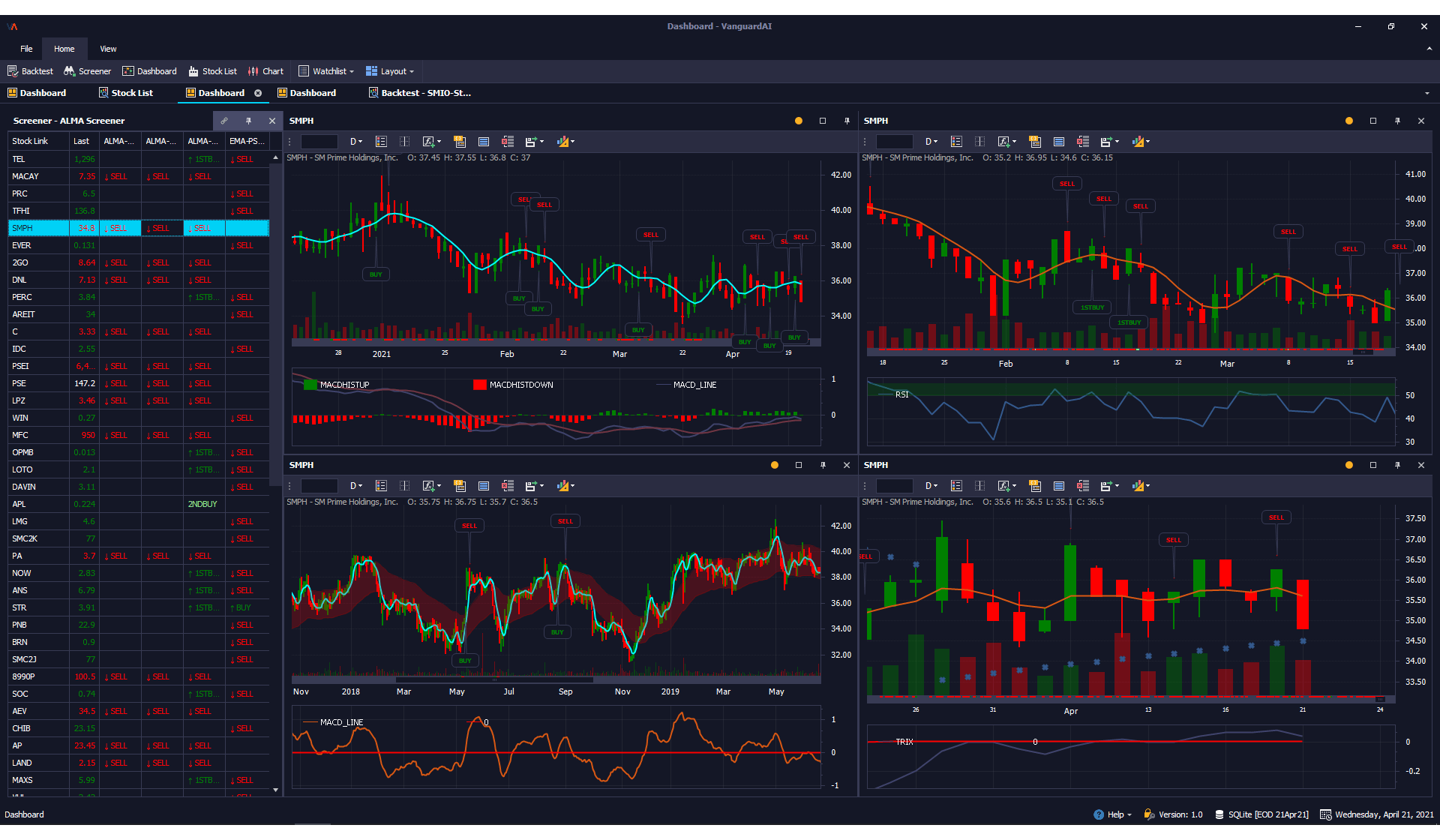This screenshot has height=840, width=1440.
Task: Click the Stock List ribbon button
Action: (212, 71)
